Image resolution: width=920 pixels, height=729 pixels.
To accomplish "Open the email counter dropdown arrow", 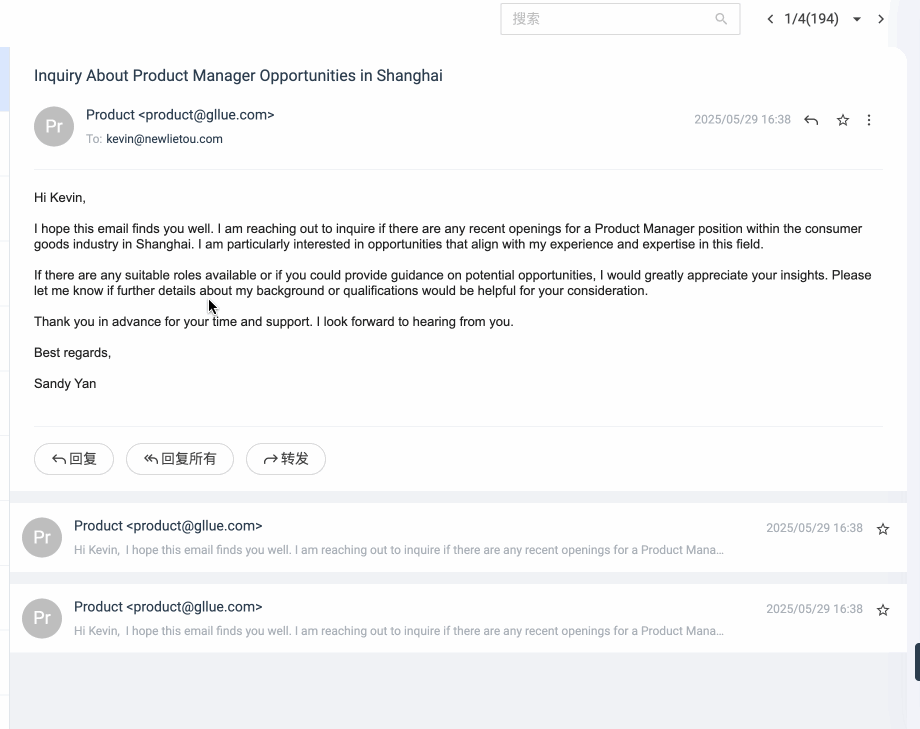I will click(857, 19).
